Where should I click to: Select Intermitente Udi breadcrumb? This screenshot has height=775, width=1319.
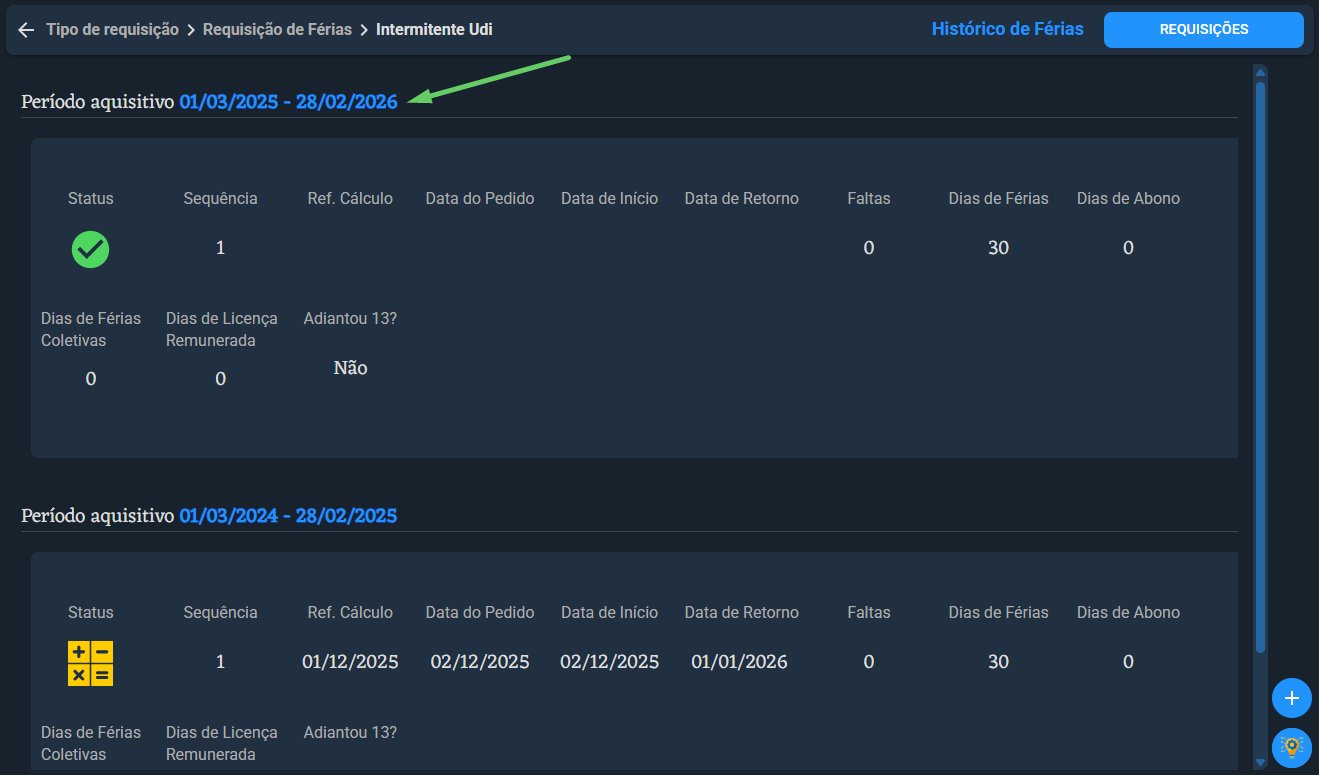[434, 30]
